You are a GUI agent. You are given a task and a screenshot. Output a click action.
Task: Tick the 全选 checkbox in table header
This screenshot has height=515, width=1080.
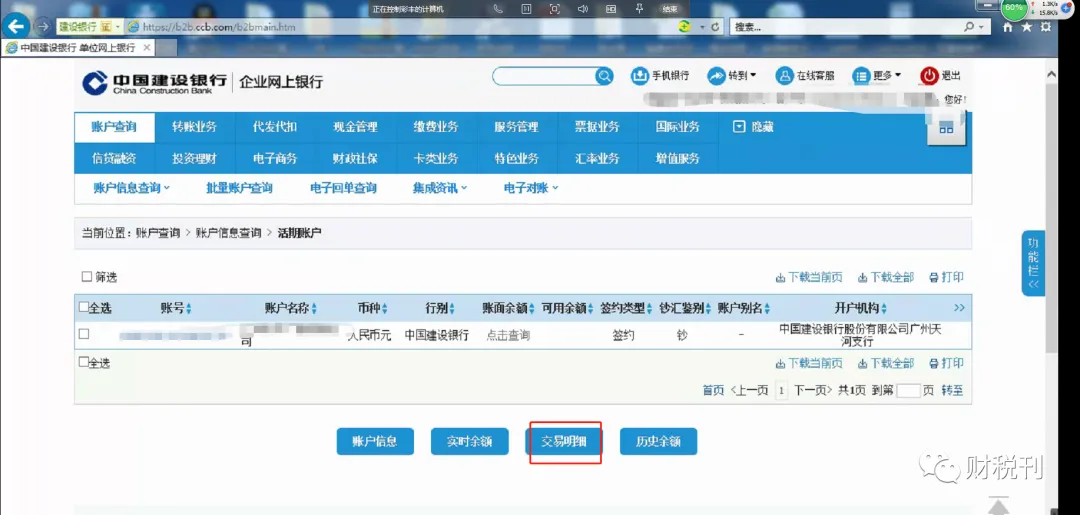[84, 307]
